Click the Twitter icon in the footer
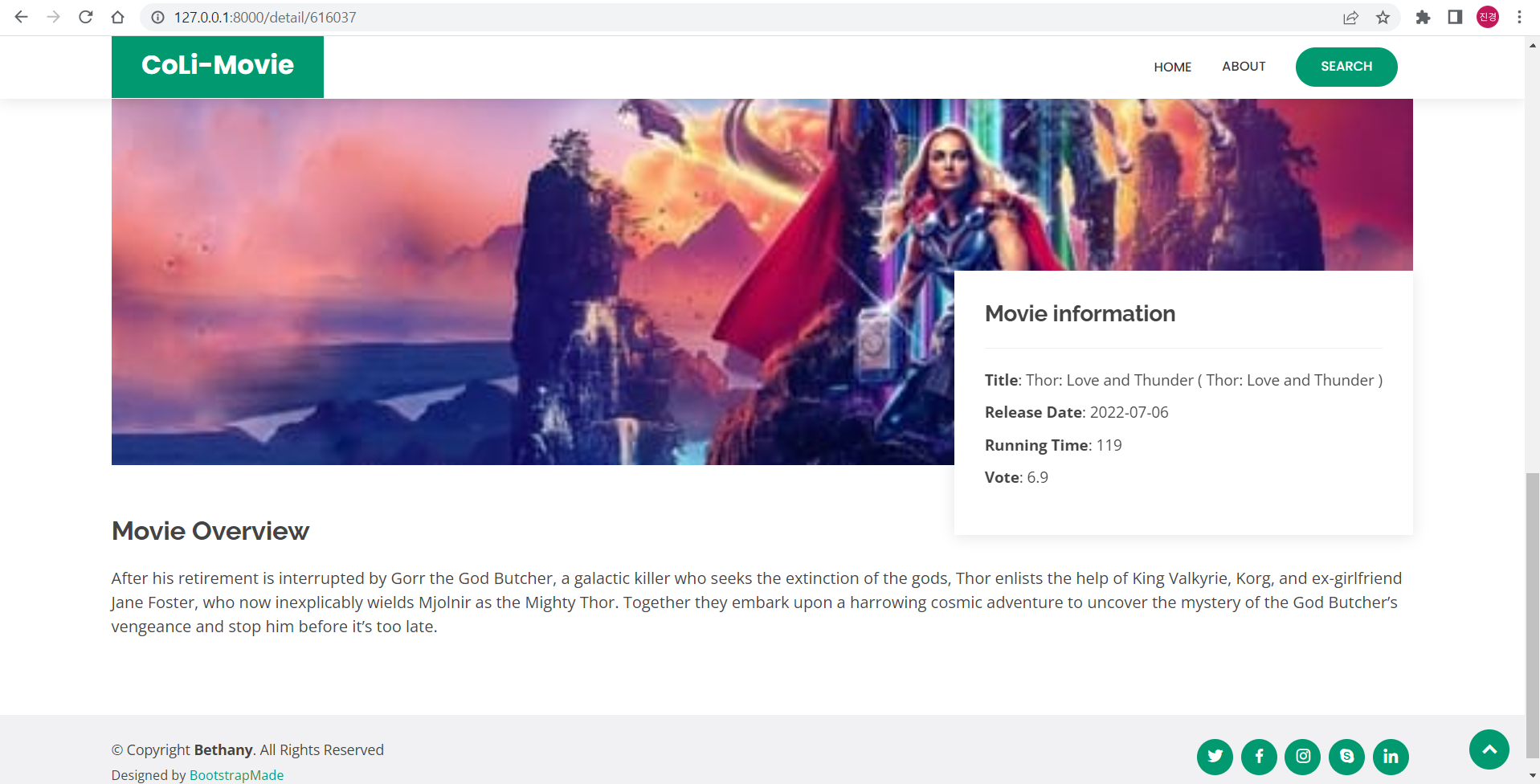This screenshot has height=784, width=1540. click(x=1215, y=757)
